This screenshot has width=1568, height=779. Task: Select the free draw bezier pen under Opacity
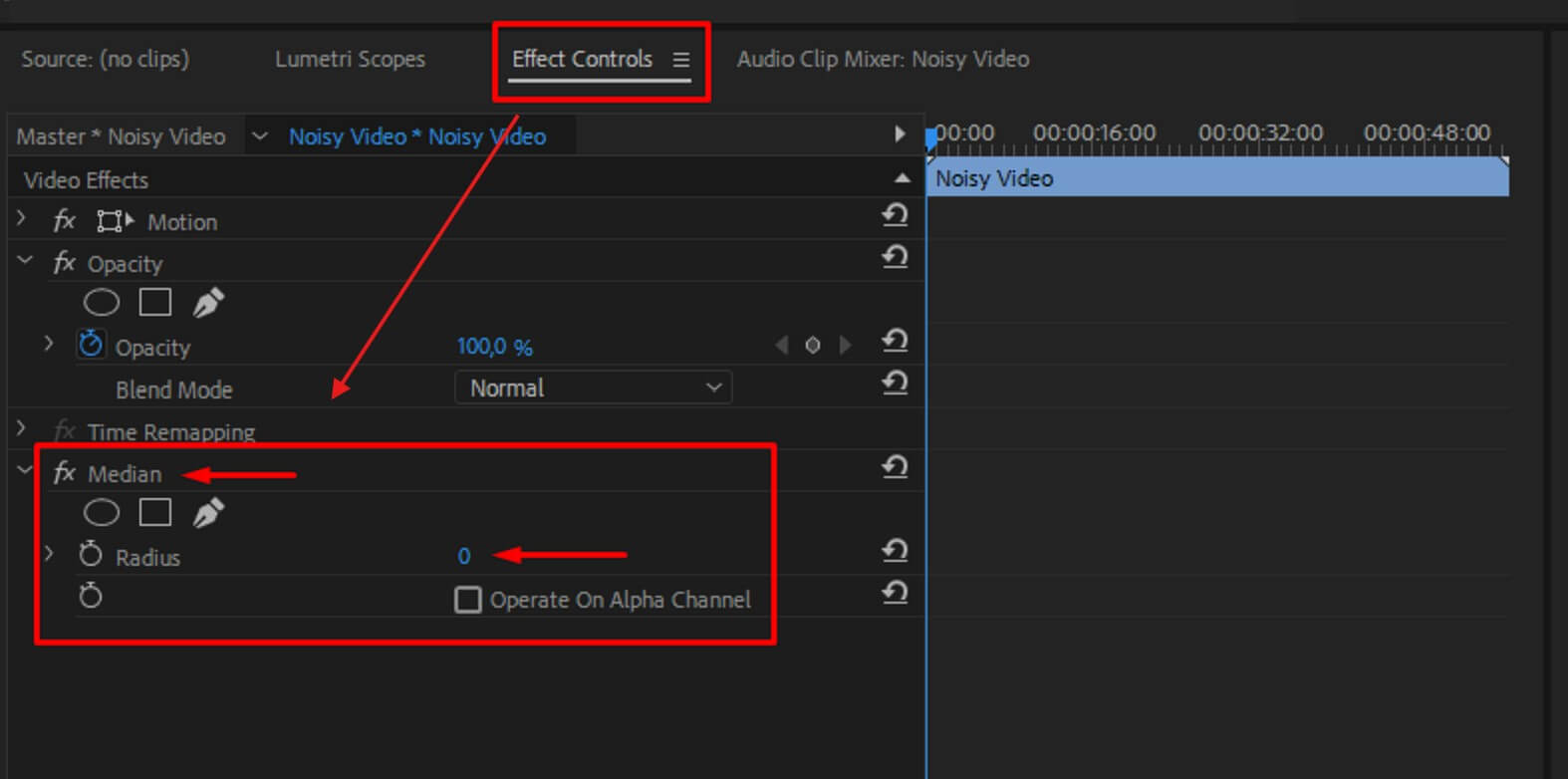point(207,302)
